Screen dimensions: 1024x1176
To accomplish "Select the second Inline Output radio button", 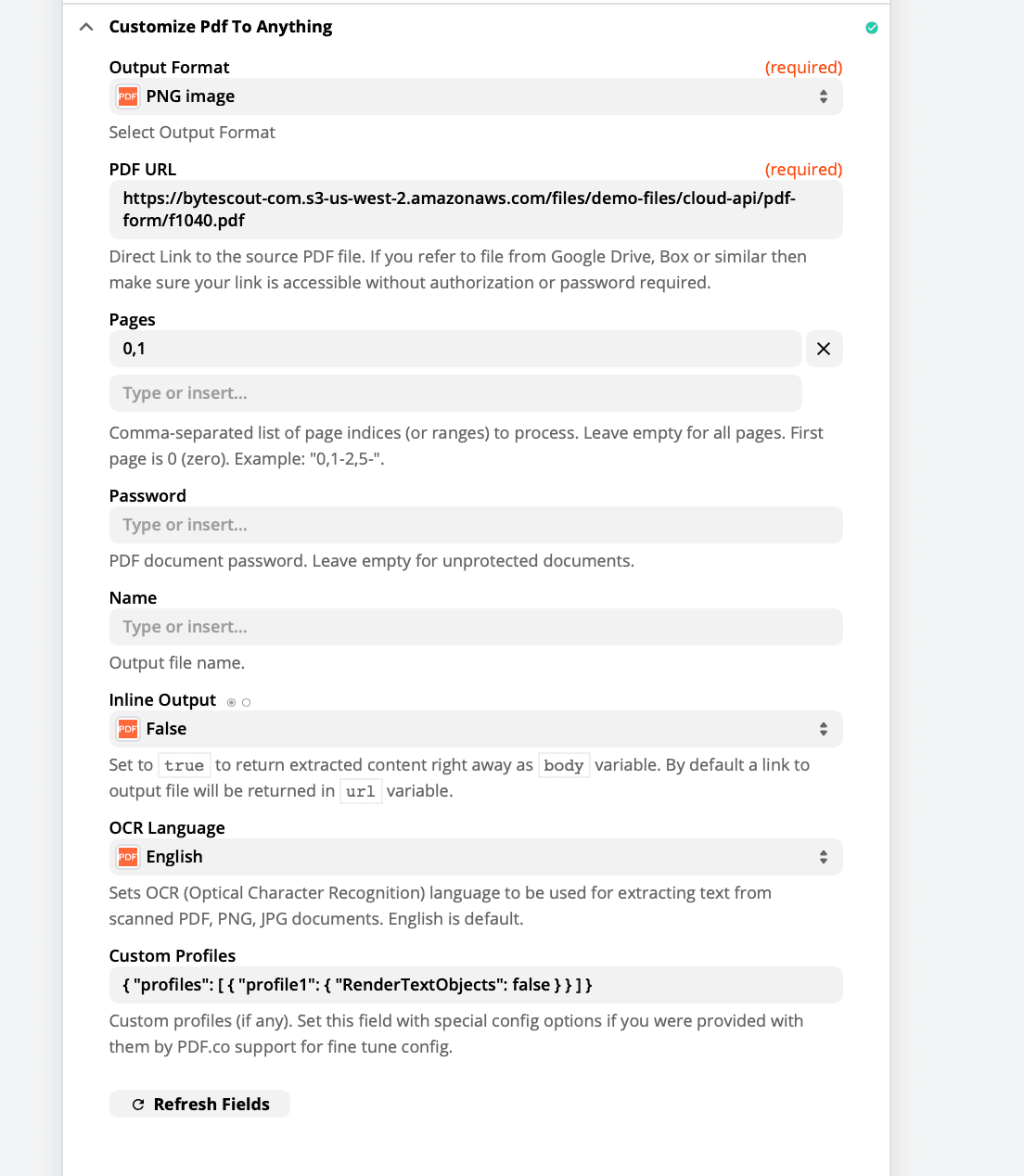I will (x=246, y=701).
